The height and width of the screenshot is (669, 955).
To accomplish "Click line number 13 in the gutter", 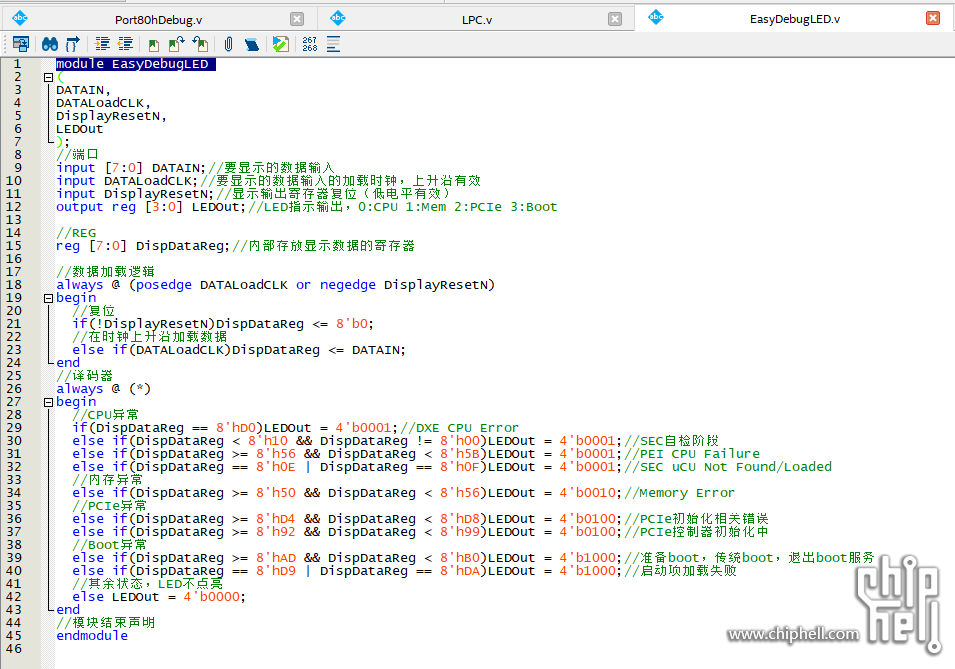I will [x=13, y=220].
